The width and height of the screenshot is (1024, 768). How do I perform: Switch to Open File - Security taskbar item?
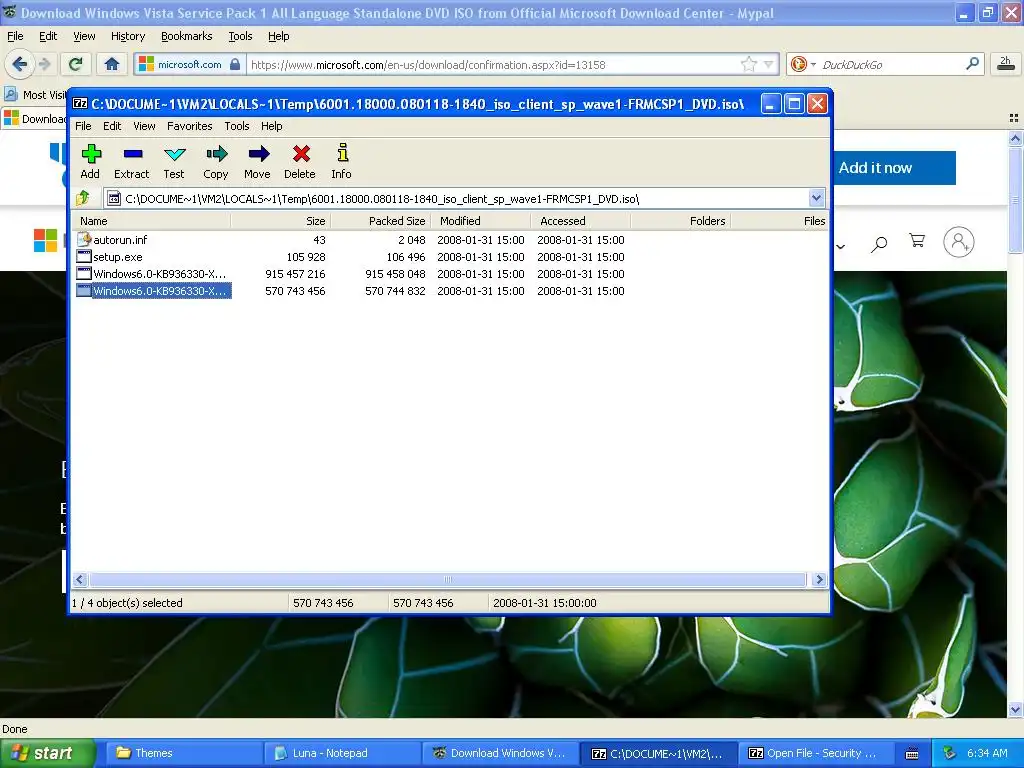click(x=815, y=753)
